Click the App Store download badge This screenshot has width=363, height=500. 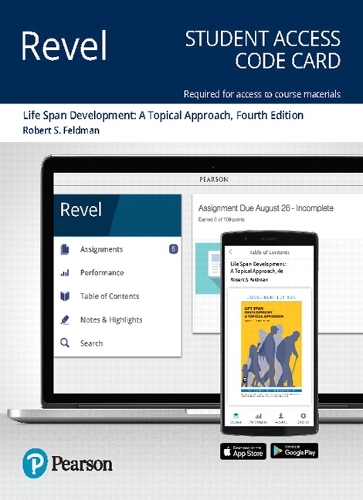tap(243, 452)
